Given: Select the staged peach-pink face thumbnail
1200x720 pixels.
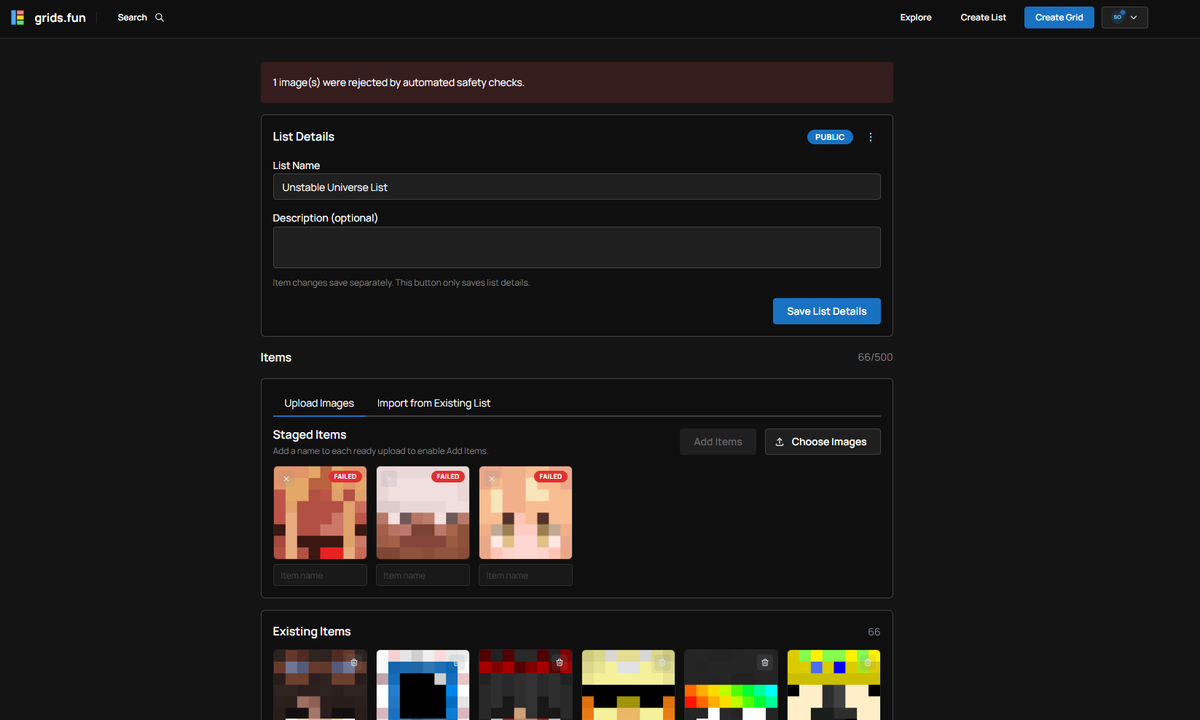Looking at the screenshot, I should click(526, 513).
